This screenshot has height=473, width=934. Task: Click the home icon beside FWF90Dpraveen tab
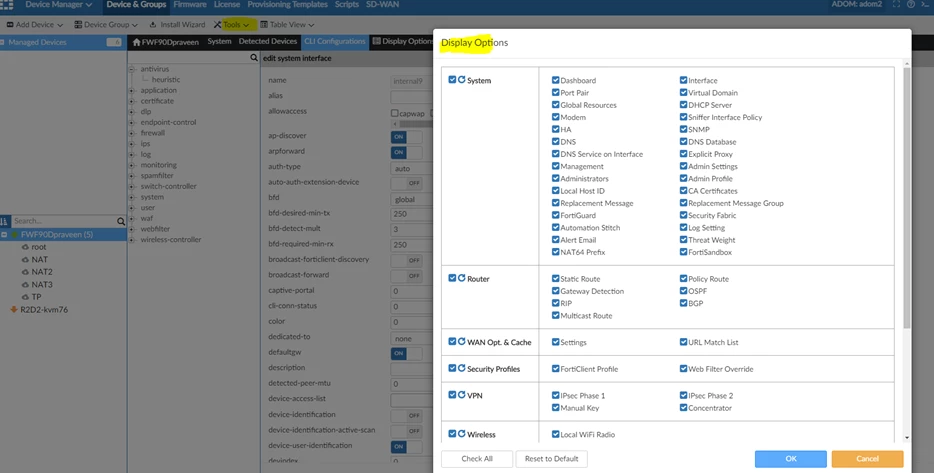coord(137,42)
